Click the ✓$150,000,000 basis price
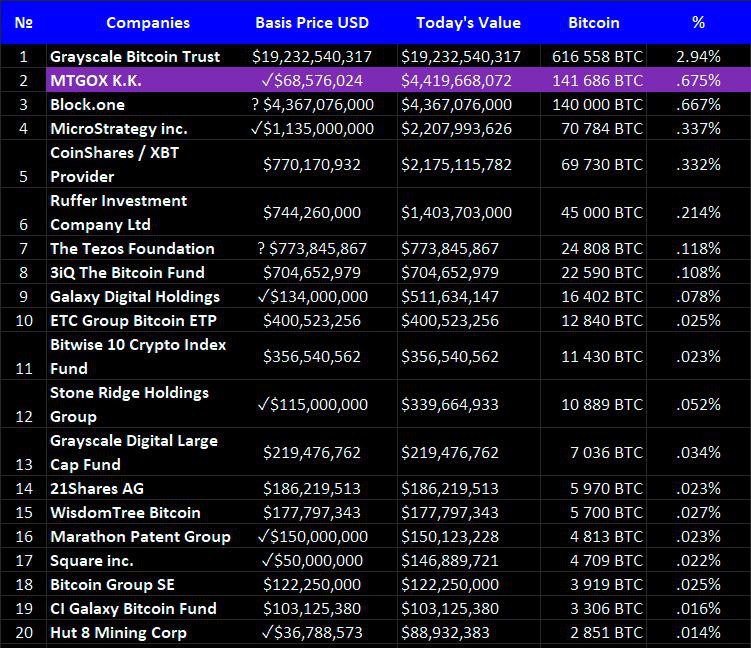Image resolution: width=751 pixels, height=648 pixels. pos(312,536)
